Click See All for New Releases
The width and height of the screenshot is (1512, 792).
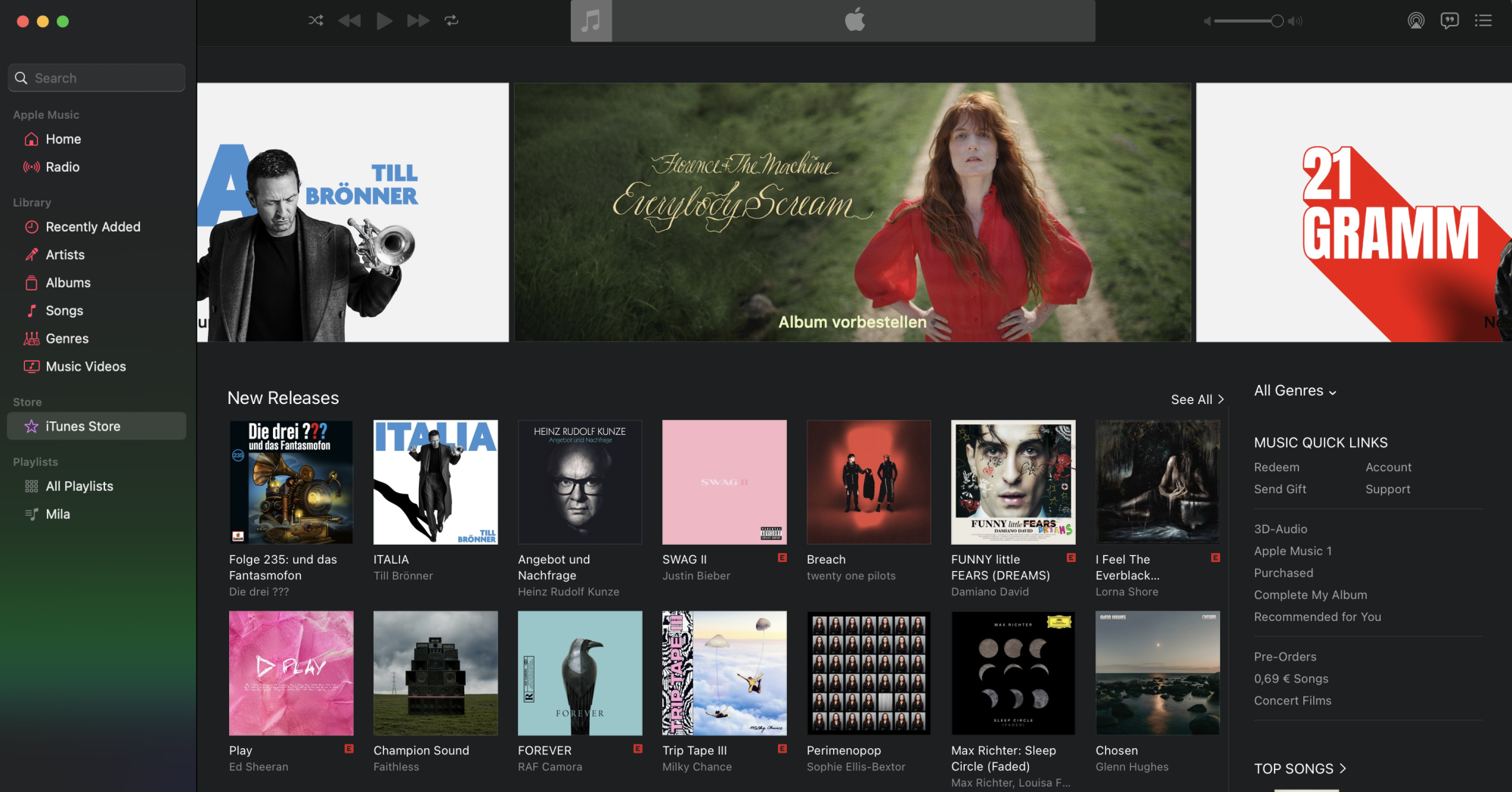pyautogui.click(x=1197, y=399)
